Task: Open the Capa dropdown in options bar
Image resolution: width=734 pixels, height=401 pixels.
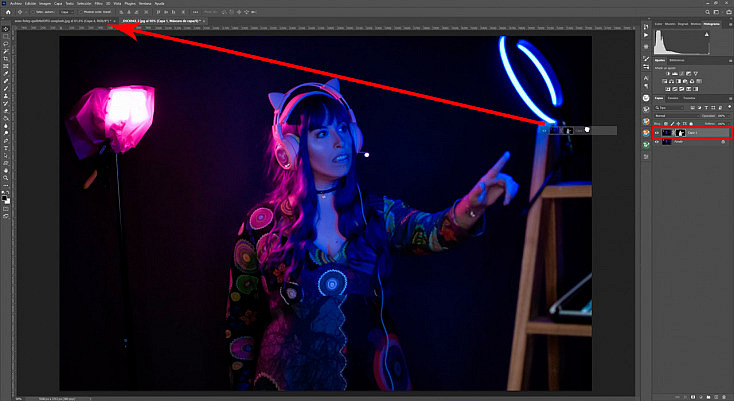Action: 67,12
